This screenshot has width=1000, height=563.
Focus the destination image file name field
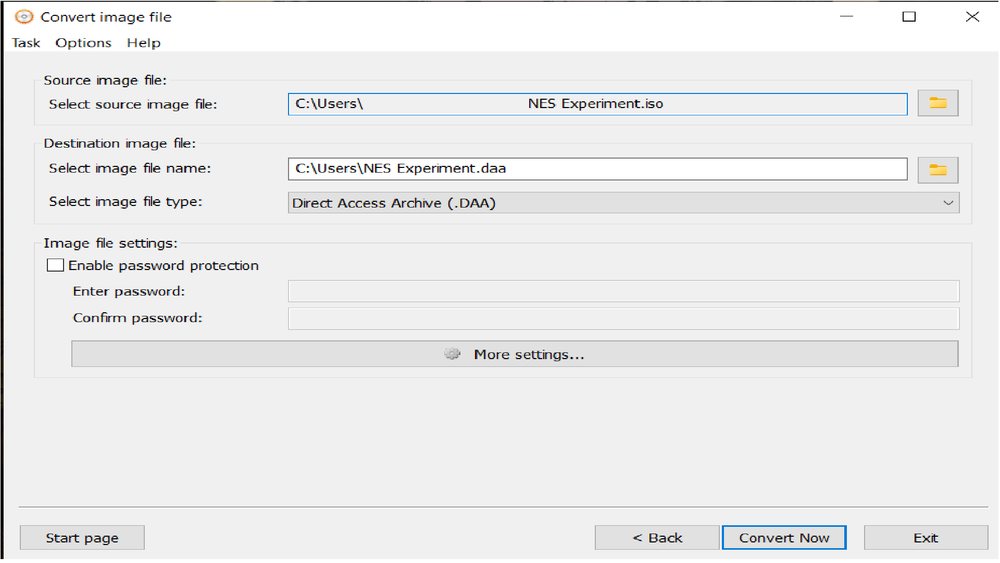pos(598,169)
